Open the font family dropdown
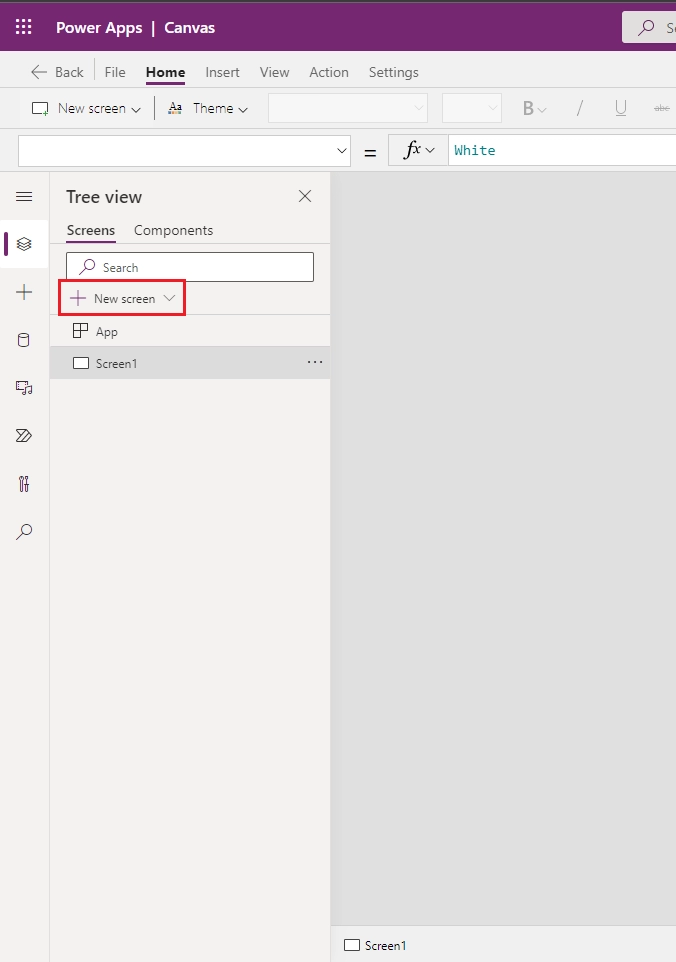Screen dimensions: 676x962 click(348, 108)
